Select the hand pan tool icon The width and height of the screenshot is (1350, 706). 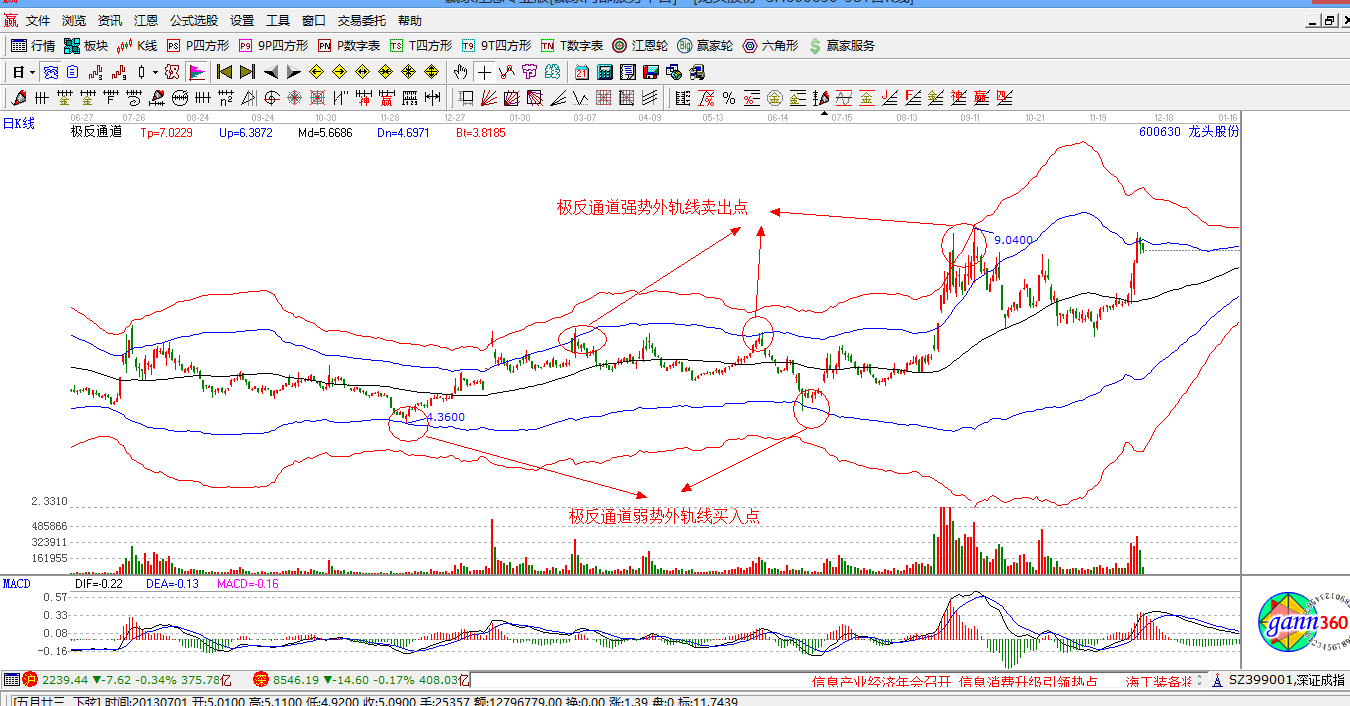coord(461,72)
